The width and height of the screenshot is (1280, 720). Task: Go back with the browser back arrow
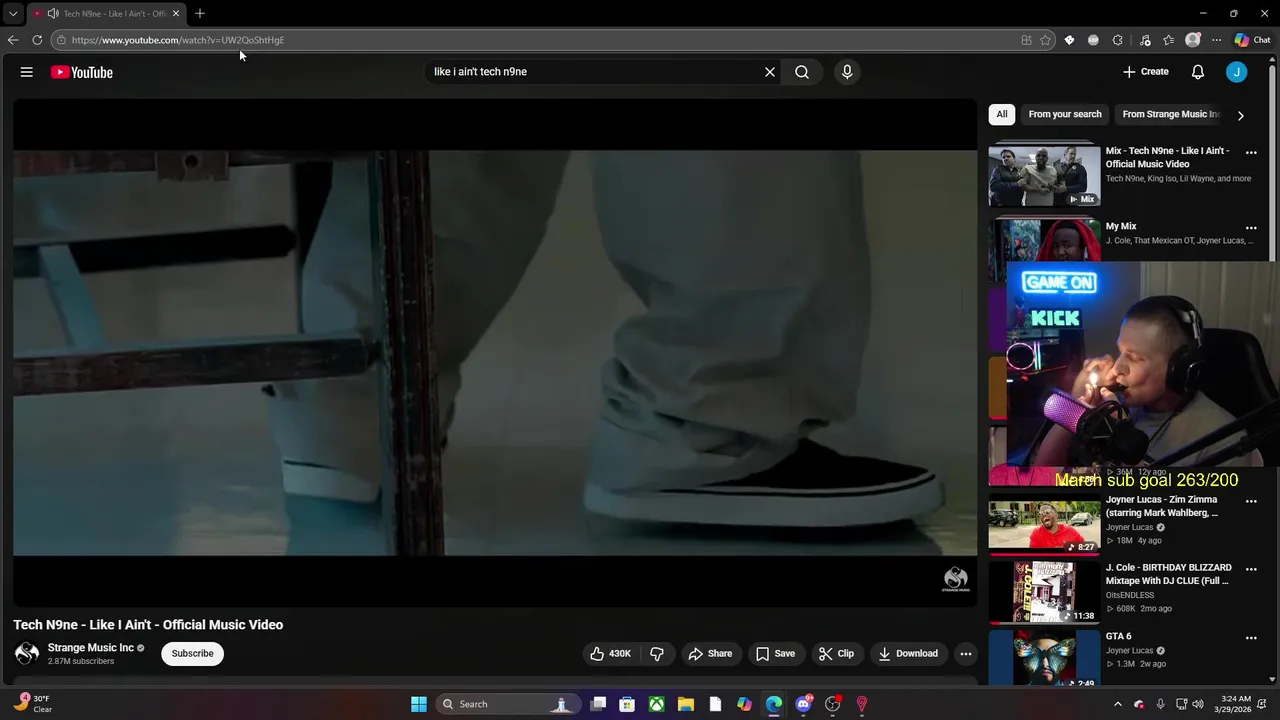pos(13,40)
